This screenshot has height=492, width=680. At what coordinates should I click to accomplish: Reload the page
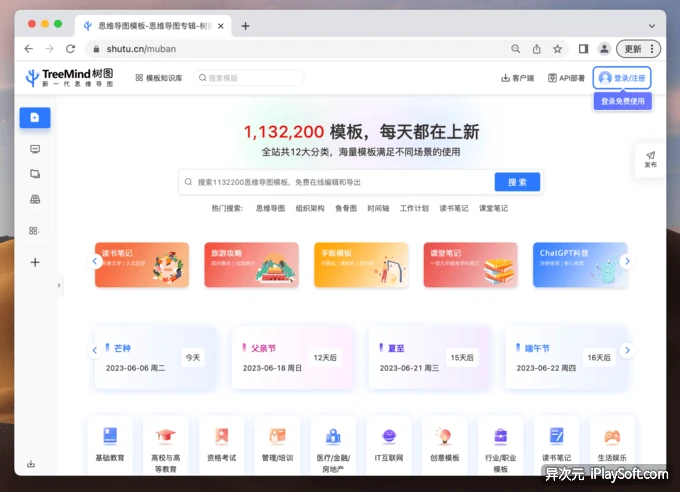pos(70,49)
